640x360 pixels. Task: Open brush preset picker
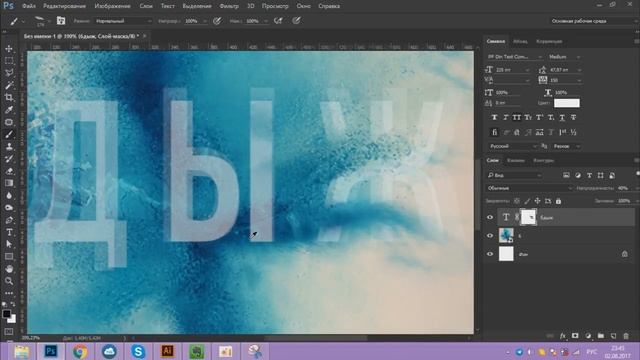tap(41, 20)
